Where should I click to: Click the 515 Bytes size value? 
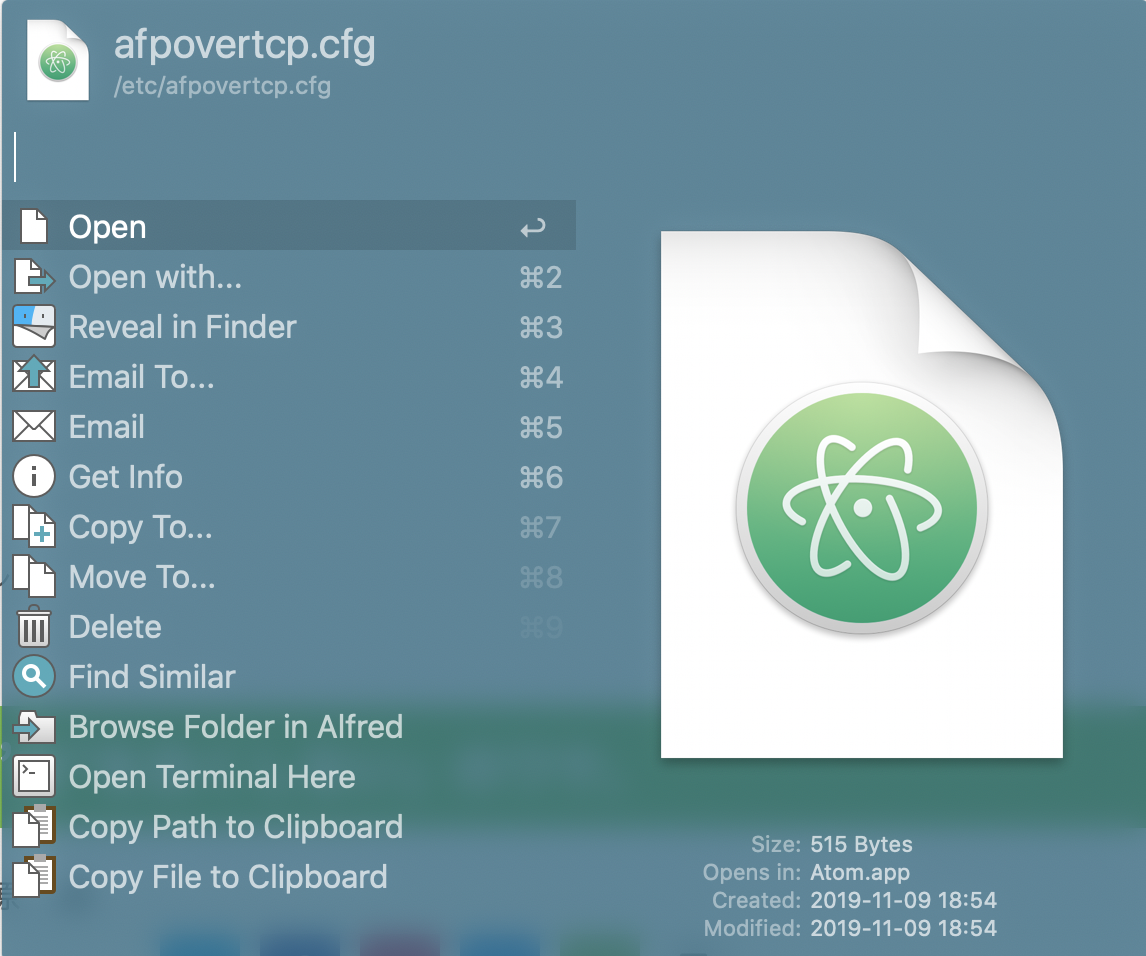pos(861,844)
